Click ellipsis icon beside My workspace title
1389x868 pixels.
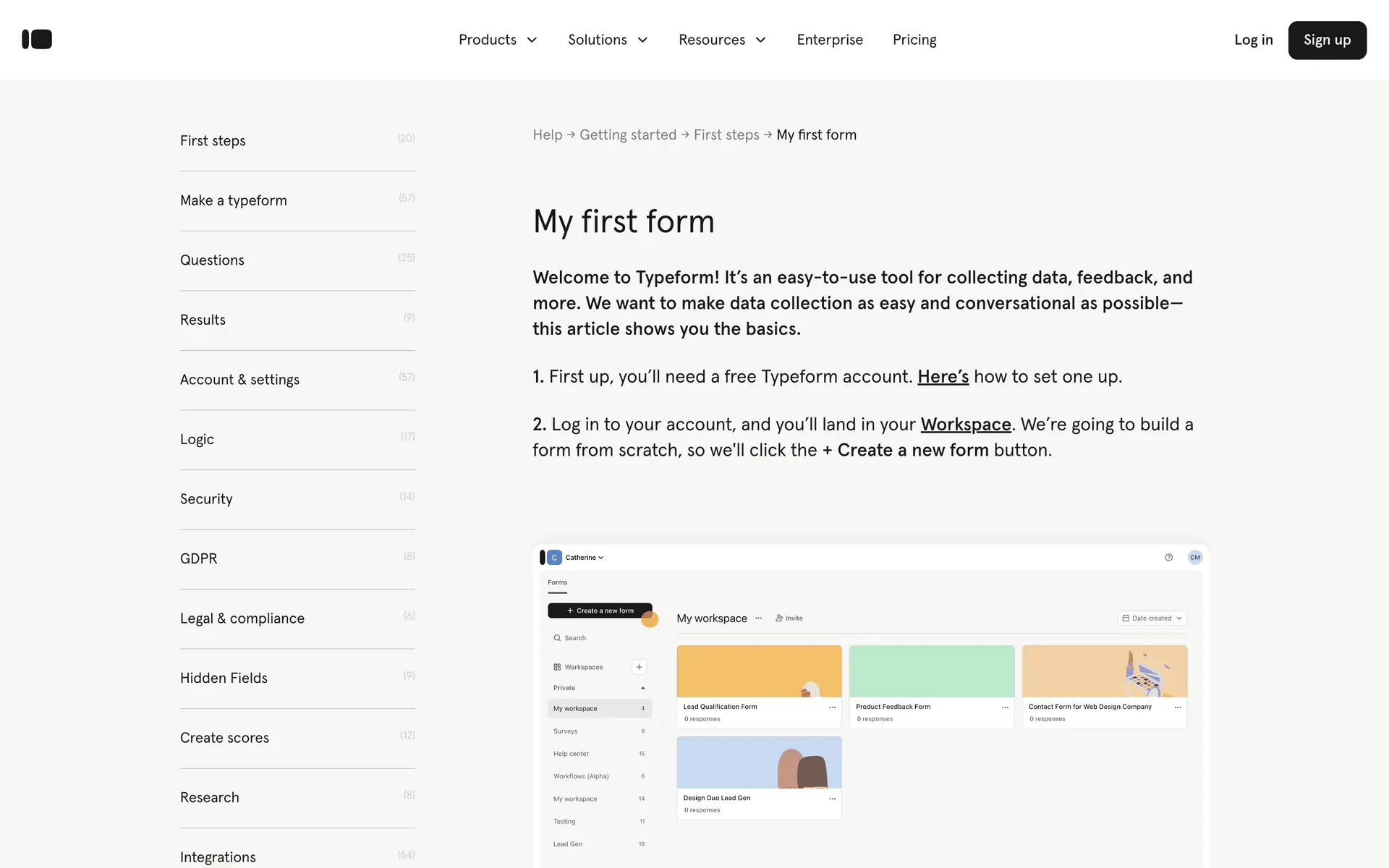coord(758,618)
